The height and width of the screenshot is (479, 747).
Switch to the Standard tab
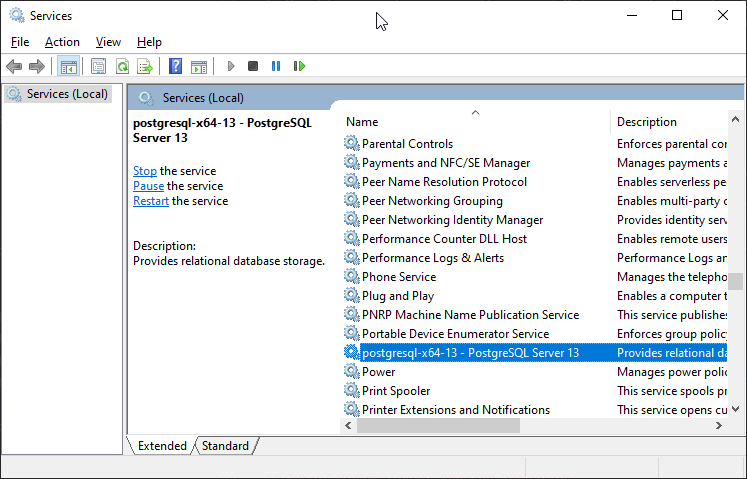pos(225,446)
